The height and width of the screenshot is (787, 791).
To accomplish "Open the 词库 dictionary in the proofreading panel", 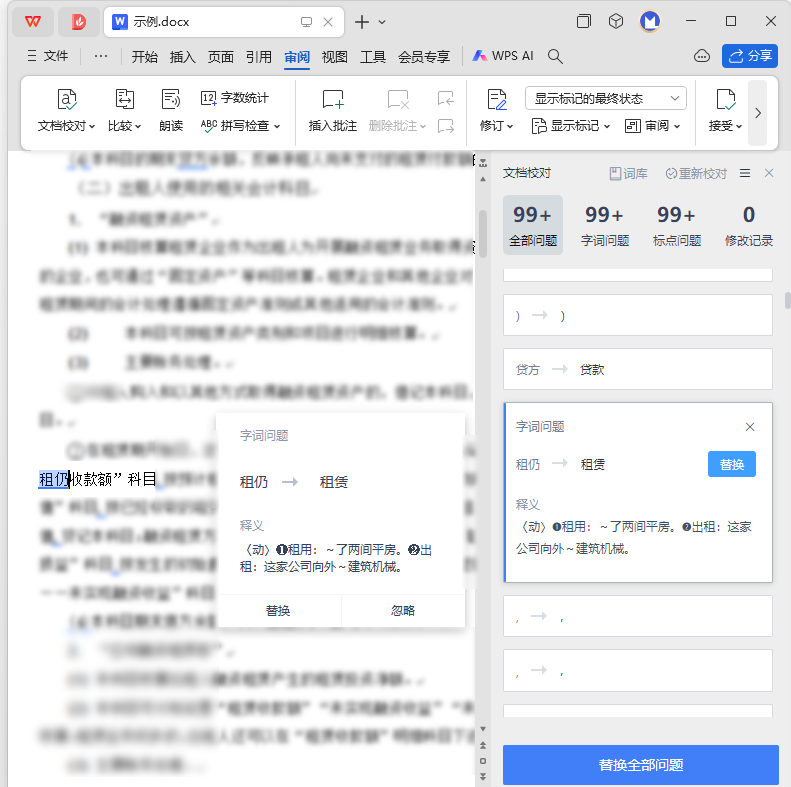I will tap(628, 174).
